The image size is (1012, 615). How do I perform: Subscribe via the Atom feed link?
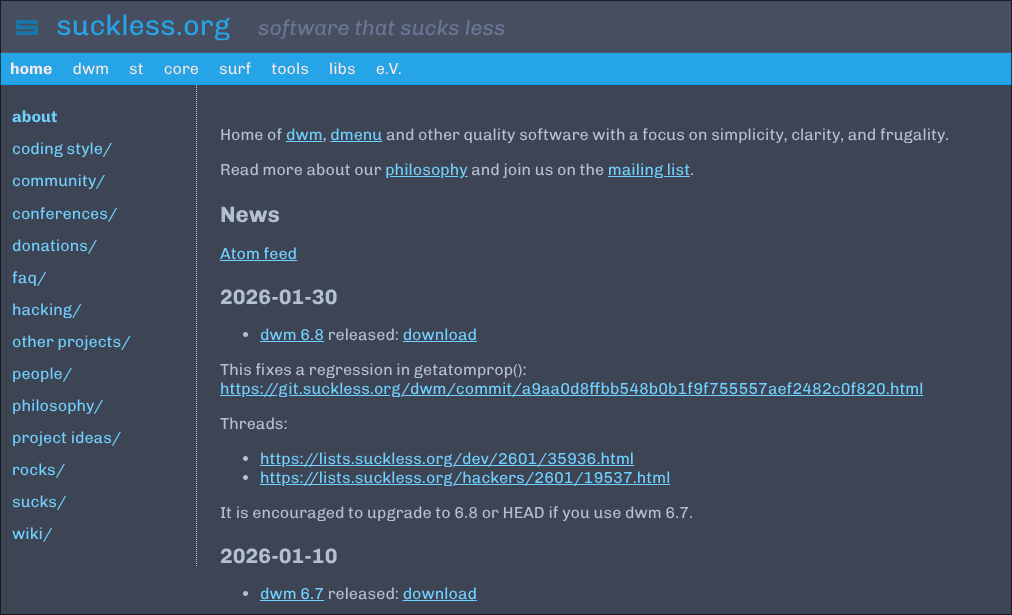click(258, 254)
